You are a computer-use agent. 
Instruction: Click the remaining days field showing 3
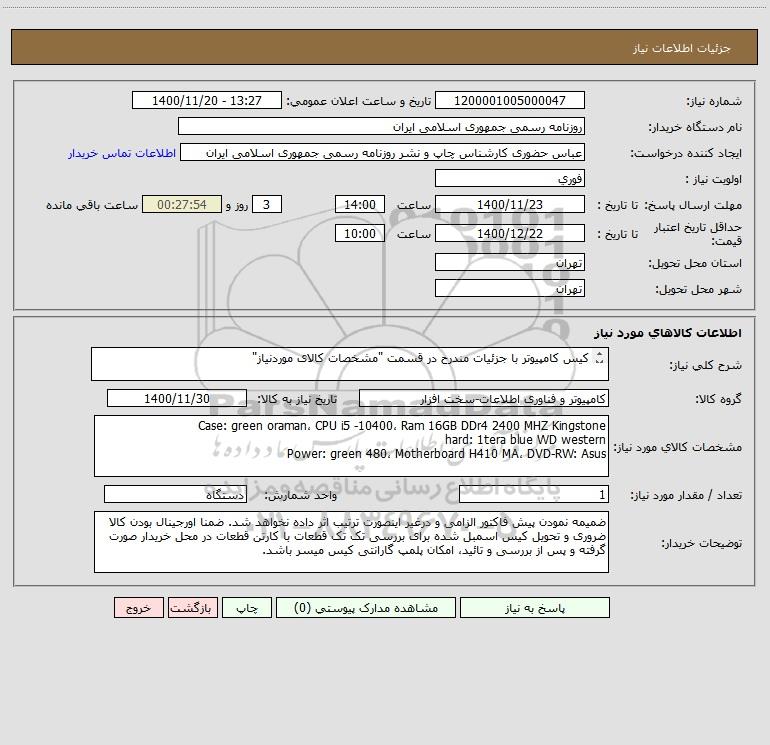[267, 204]
